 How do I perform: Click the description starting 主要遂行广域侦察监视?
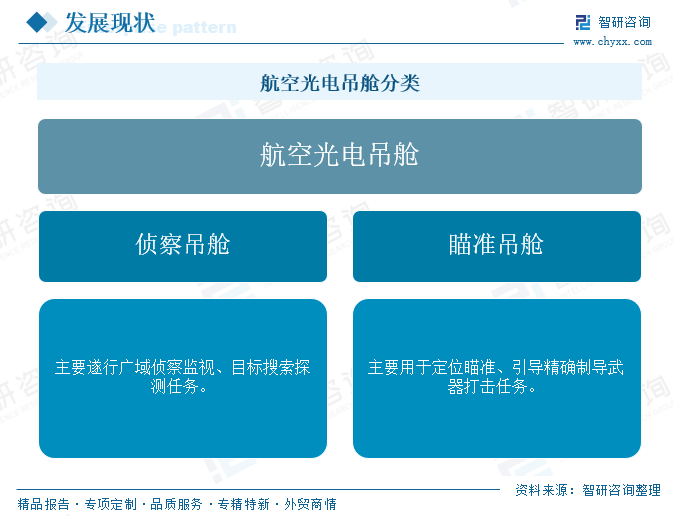tap(183, 378)
